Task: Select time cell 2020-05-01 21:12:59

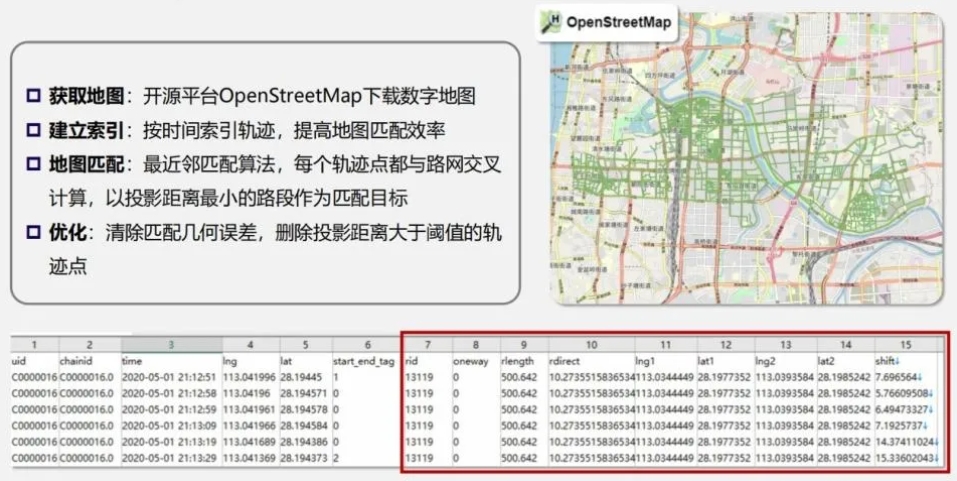Action: [172, 410]
